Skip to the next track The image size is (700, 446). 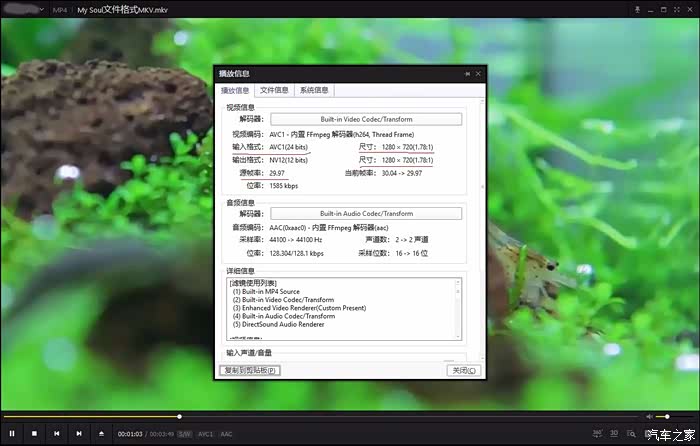(78, 433)
